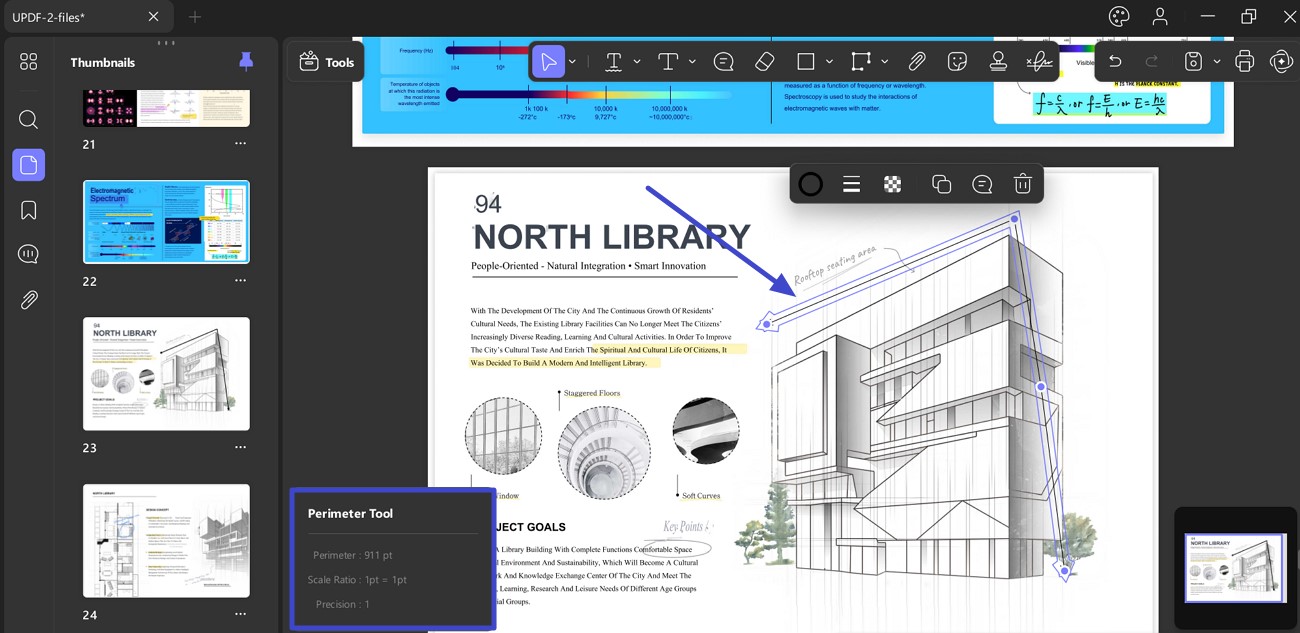Switch to the UPDF-2-files tab

tap(50, 17)
